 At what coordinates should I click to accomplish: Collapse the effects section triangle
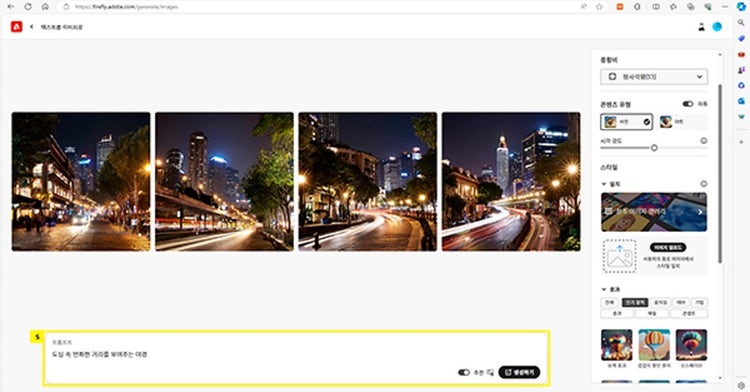(x=604, y=289)
